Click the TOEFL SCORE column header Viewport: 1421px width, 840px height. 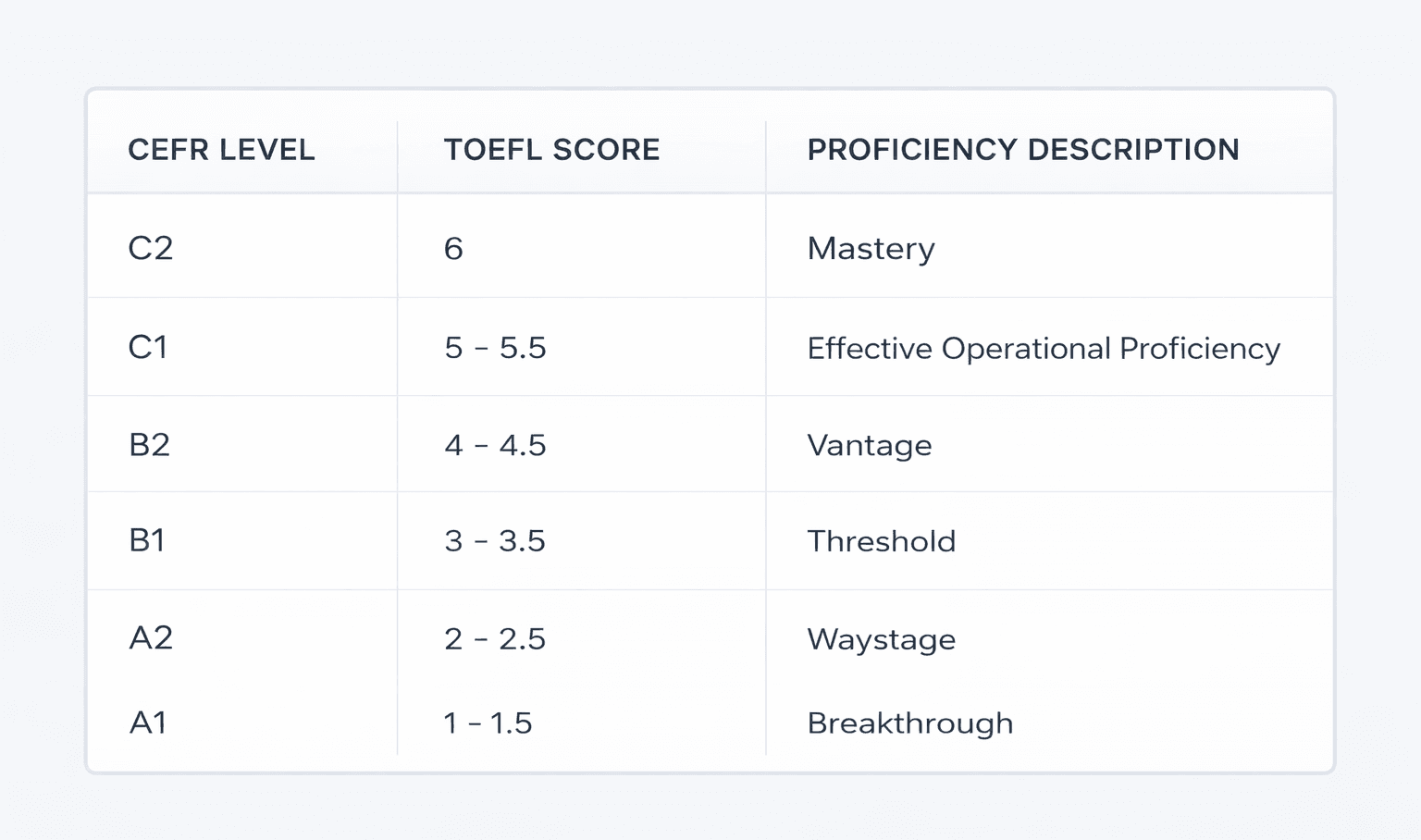tap(551, 150)
